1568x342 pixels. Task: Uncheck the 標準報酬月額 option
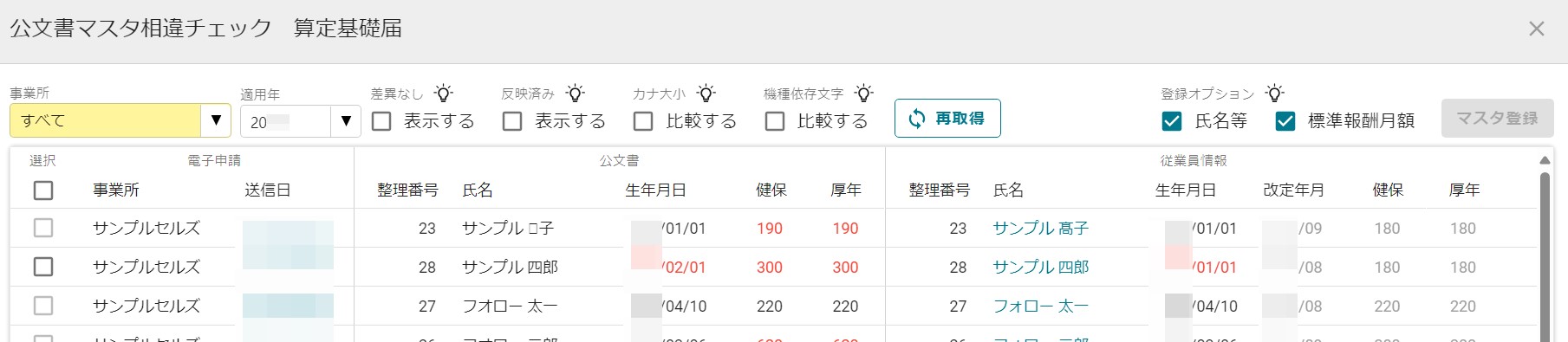1285,121
